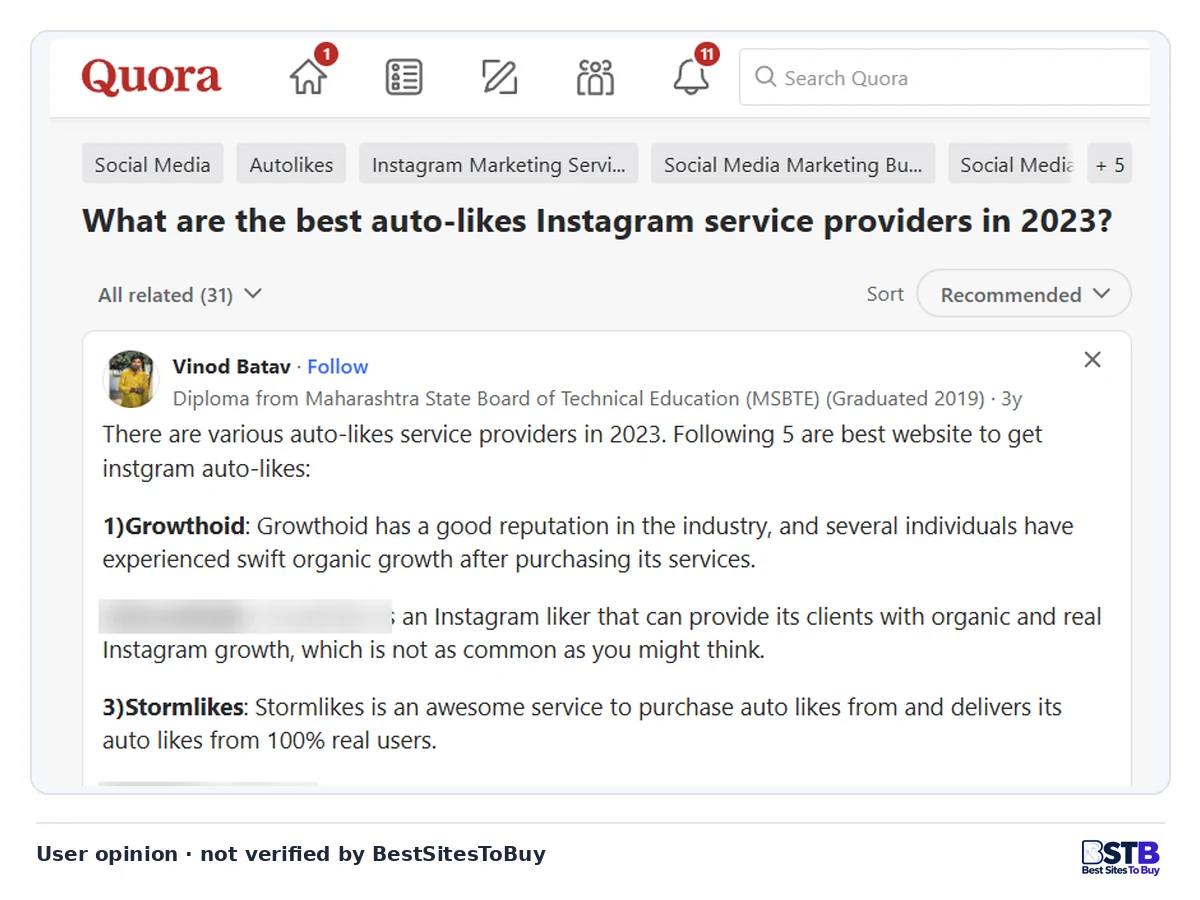Click the Quora logo
Viewport: 1200px width, 900px height.
151,77
